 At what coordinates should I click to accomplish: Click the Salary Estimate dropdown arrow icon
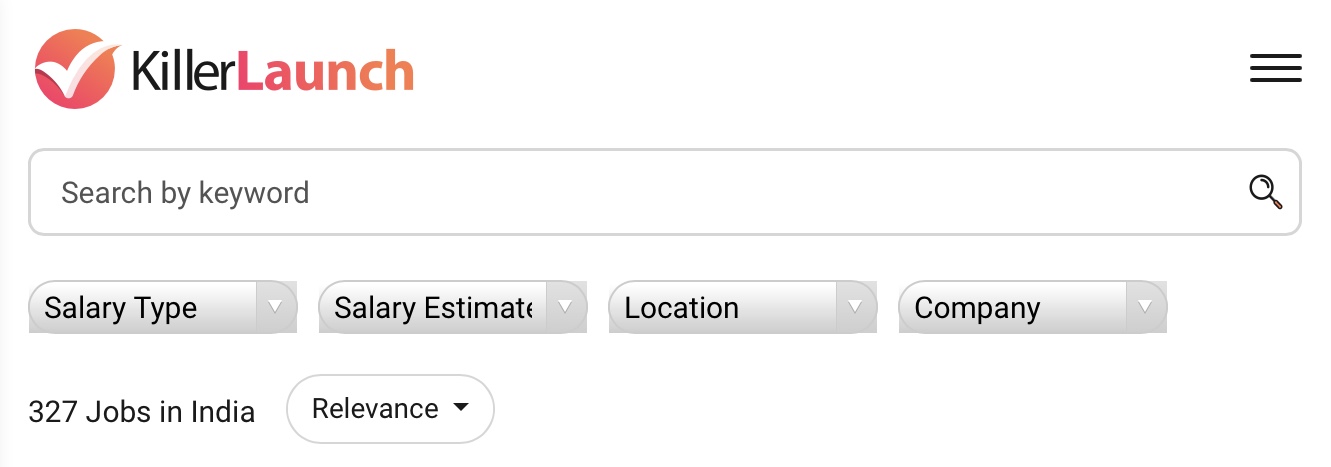(566, 307)
